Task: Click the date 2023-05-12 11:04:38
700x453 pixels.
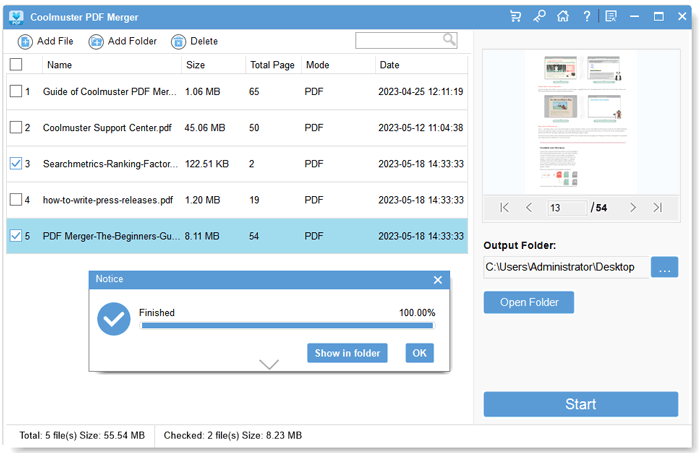Action: pyautogui.click(x=421, y=128)
